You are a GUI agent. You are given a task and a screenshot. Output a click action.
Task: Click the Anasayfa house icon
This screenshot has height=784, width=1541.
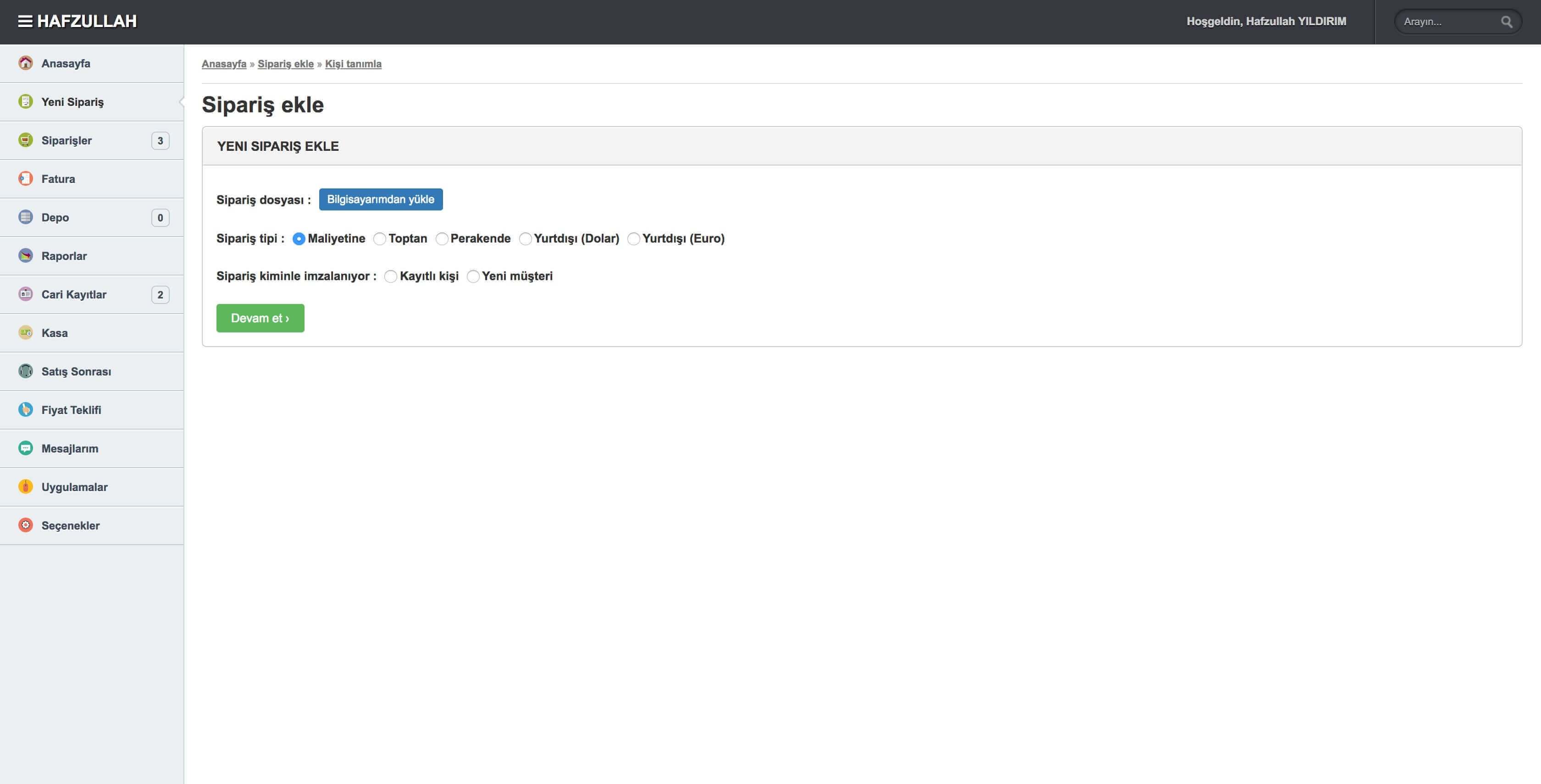(x=25, y=63)
